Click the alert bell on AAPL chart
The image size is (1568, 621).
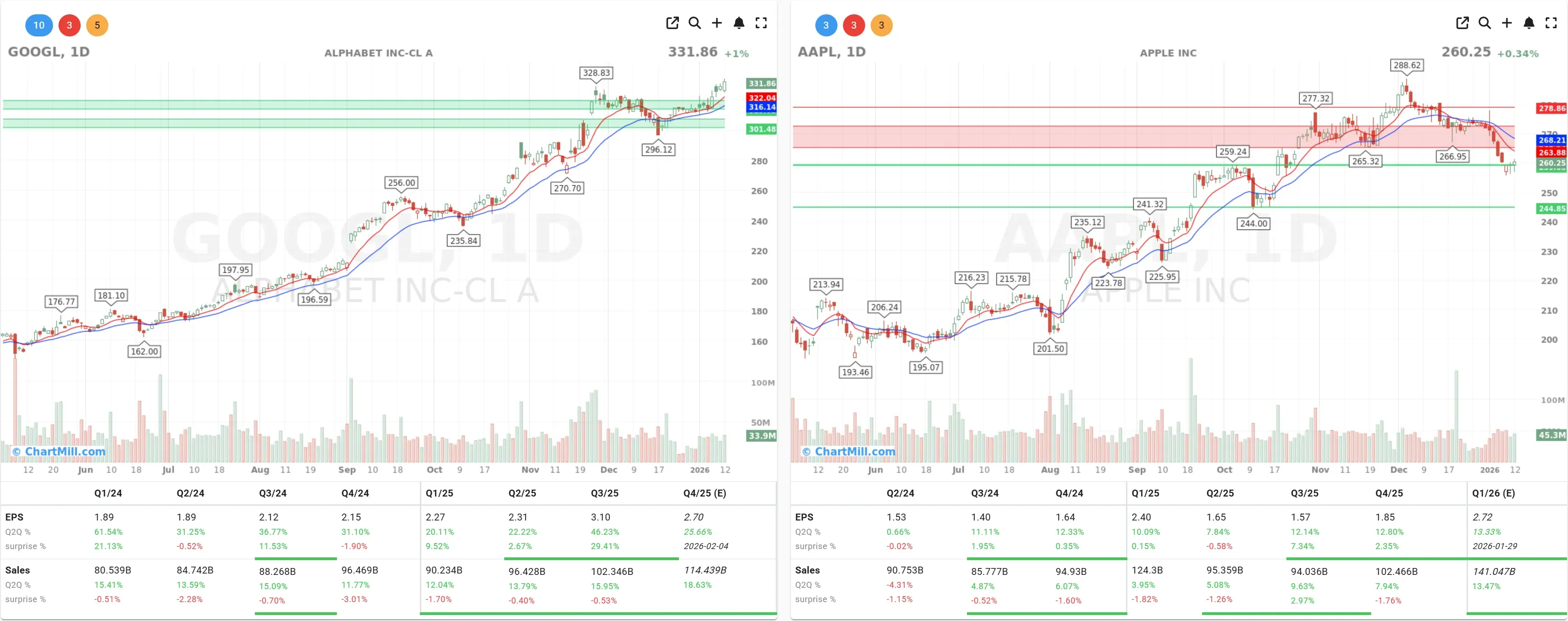coord(1529,23)
